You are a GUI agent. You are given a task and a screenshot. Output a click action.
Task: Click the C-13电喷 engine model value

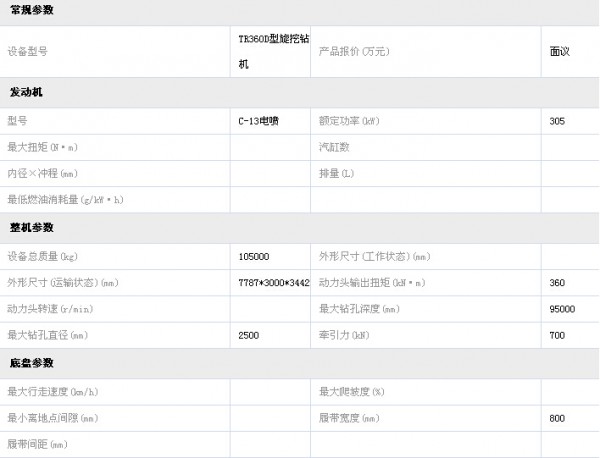(259, 121)
